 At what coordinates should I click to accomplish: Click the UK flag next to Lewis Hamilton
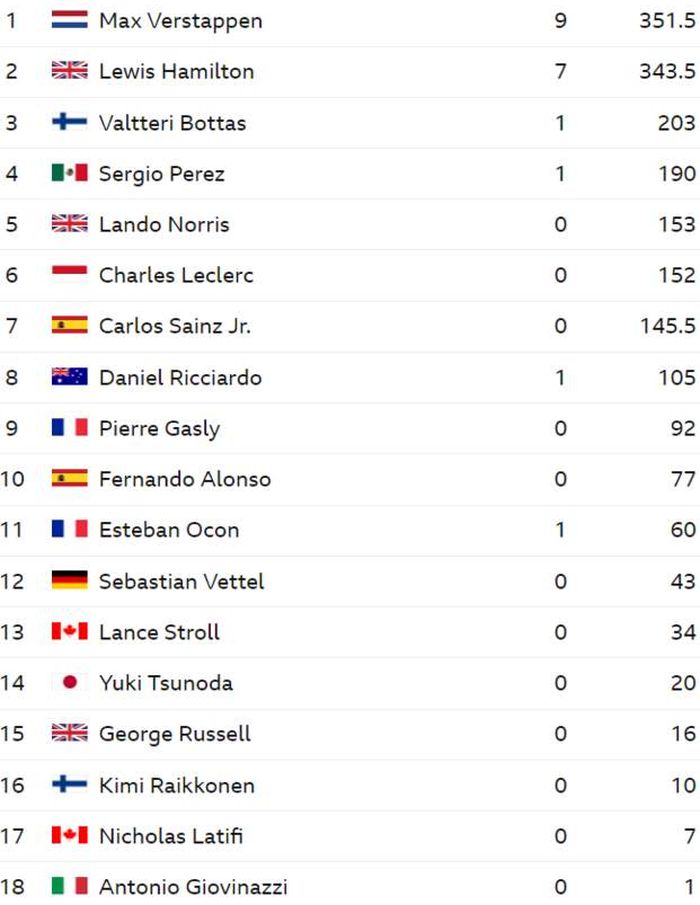point(69,71)
